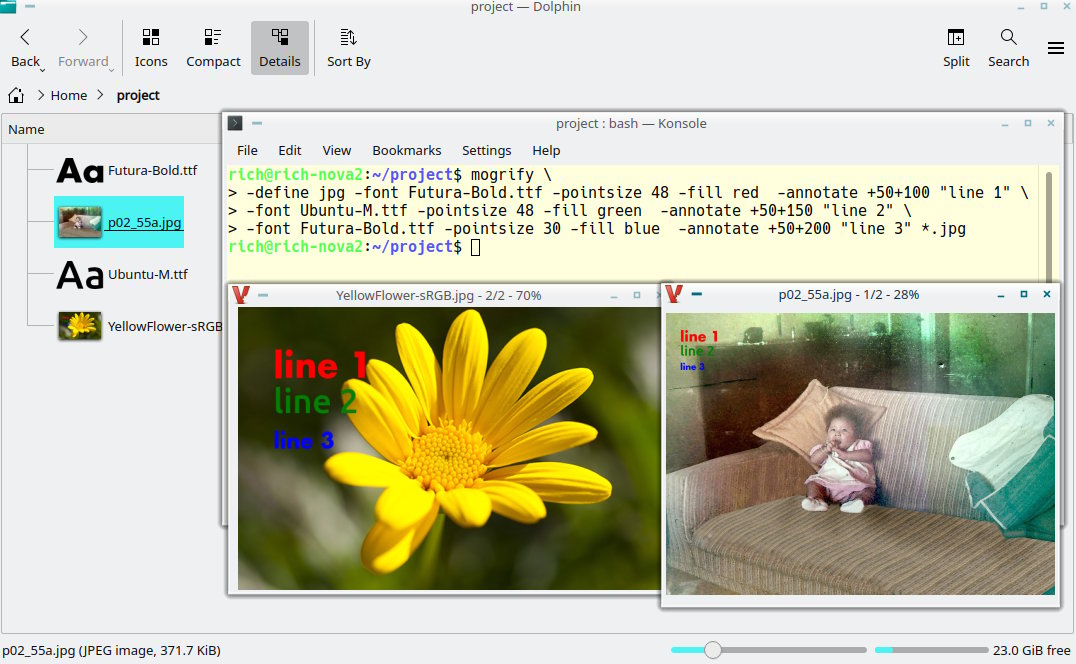The width and height of the screenshot is (1076, 664).
Task: Split the Dolphin view
Action: tap(956, 48)
